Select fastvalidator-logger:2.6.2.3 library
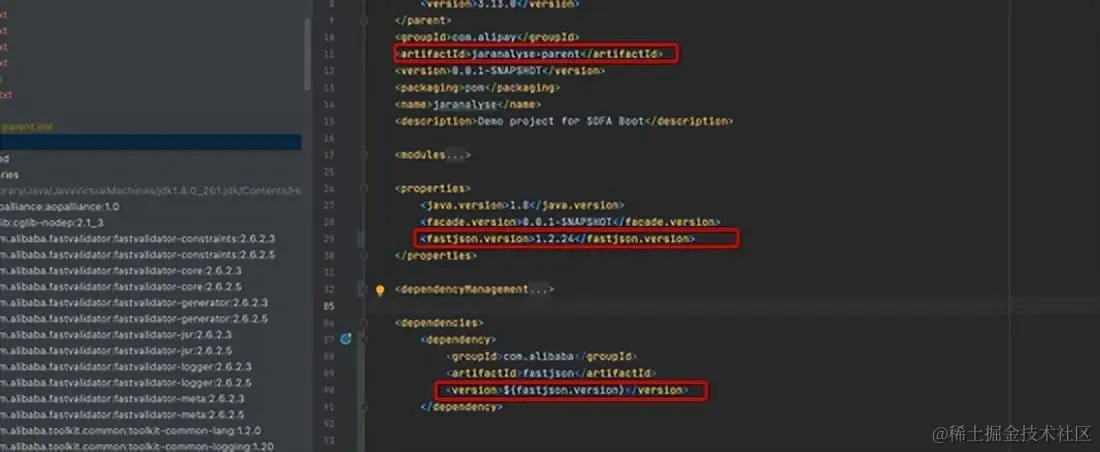Image resolution: width=1100 pixels, height=452 pixels. click(126, 366)
